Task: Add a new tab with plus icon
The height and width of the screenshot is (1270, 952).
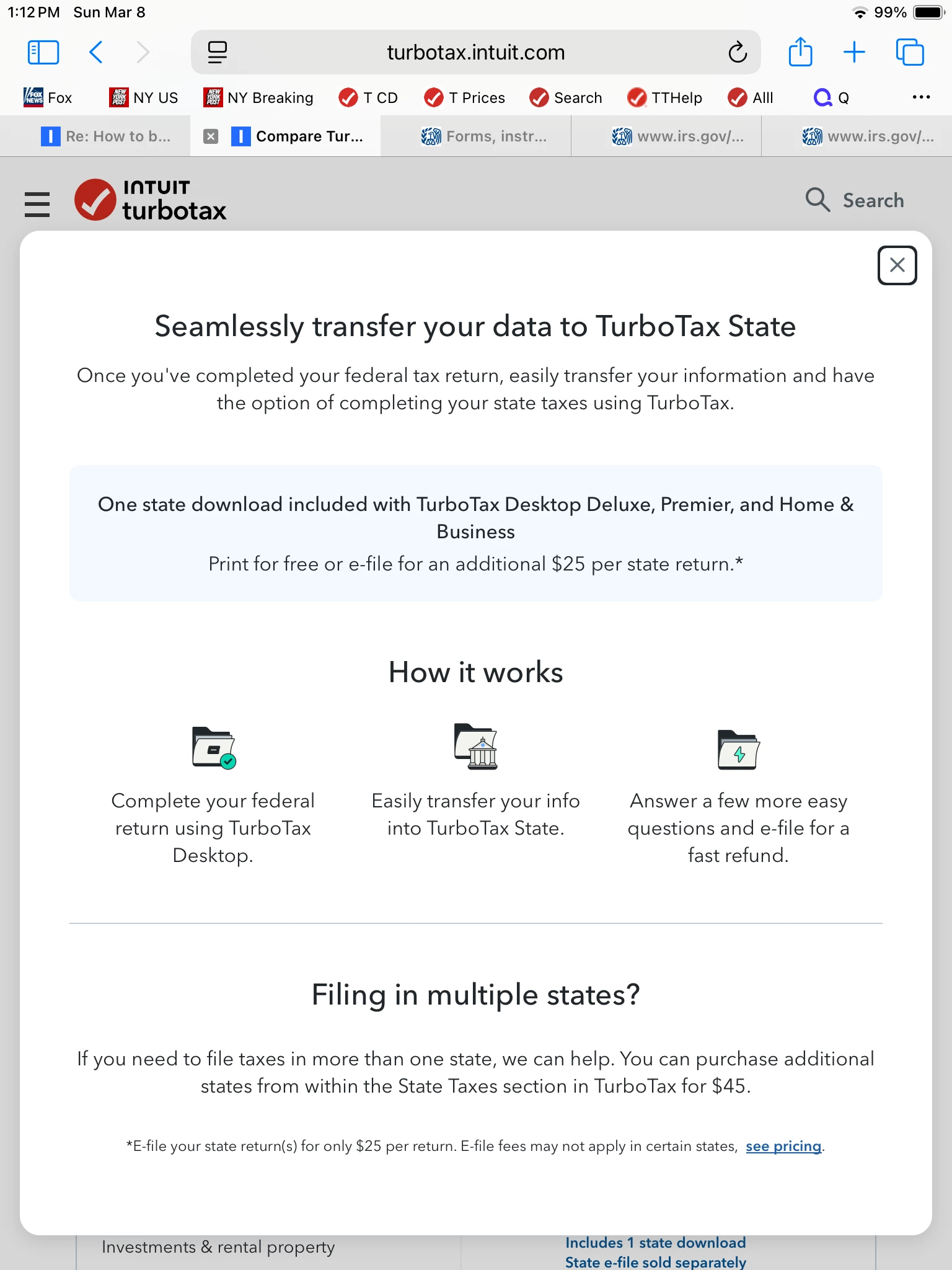Action: [854, 52]
